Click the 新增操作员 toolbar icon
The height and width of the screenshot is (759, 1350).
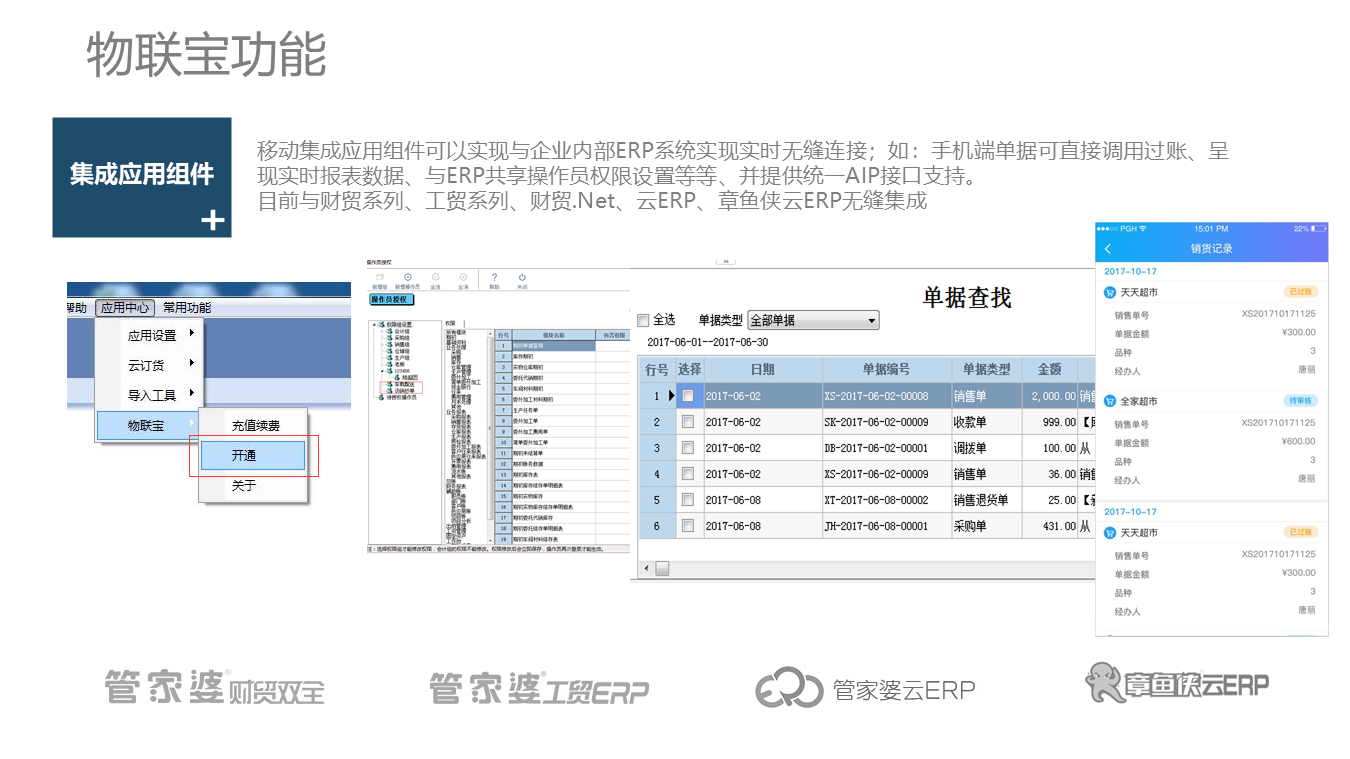[x=407, y=278]
